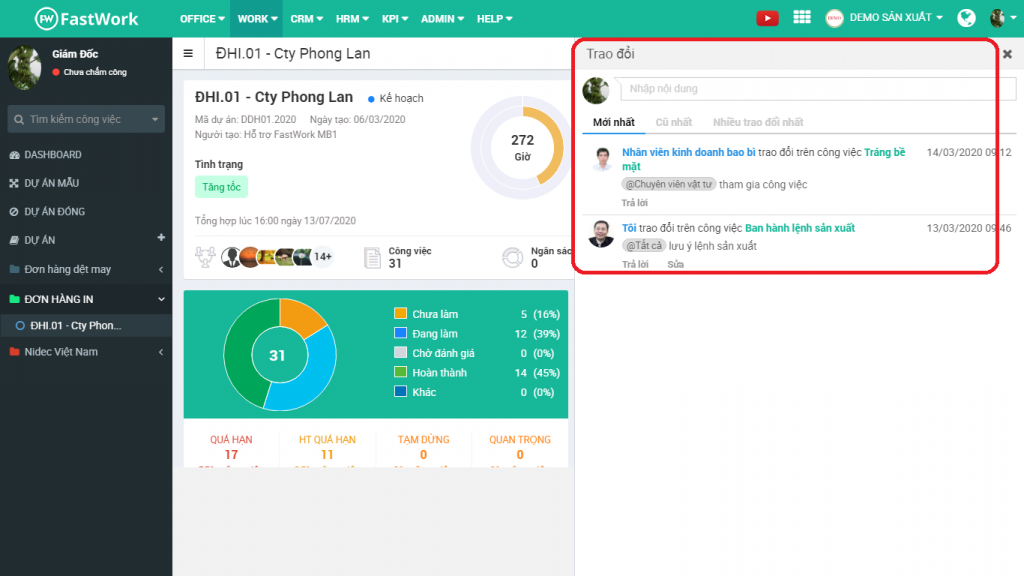Open the apps grid icon
The width and height of the screenshot is (1024, 576).
pos(802,18)
